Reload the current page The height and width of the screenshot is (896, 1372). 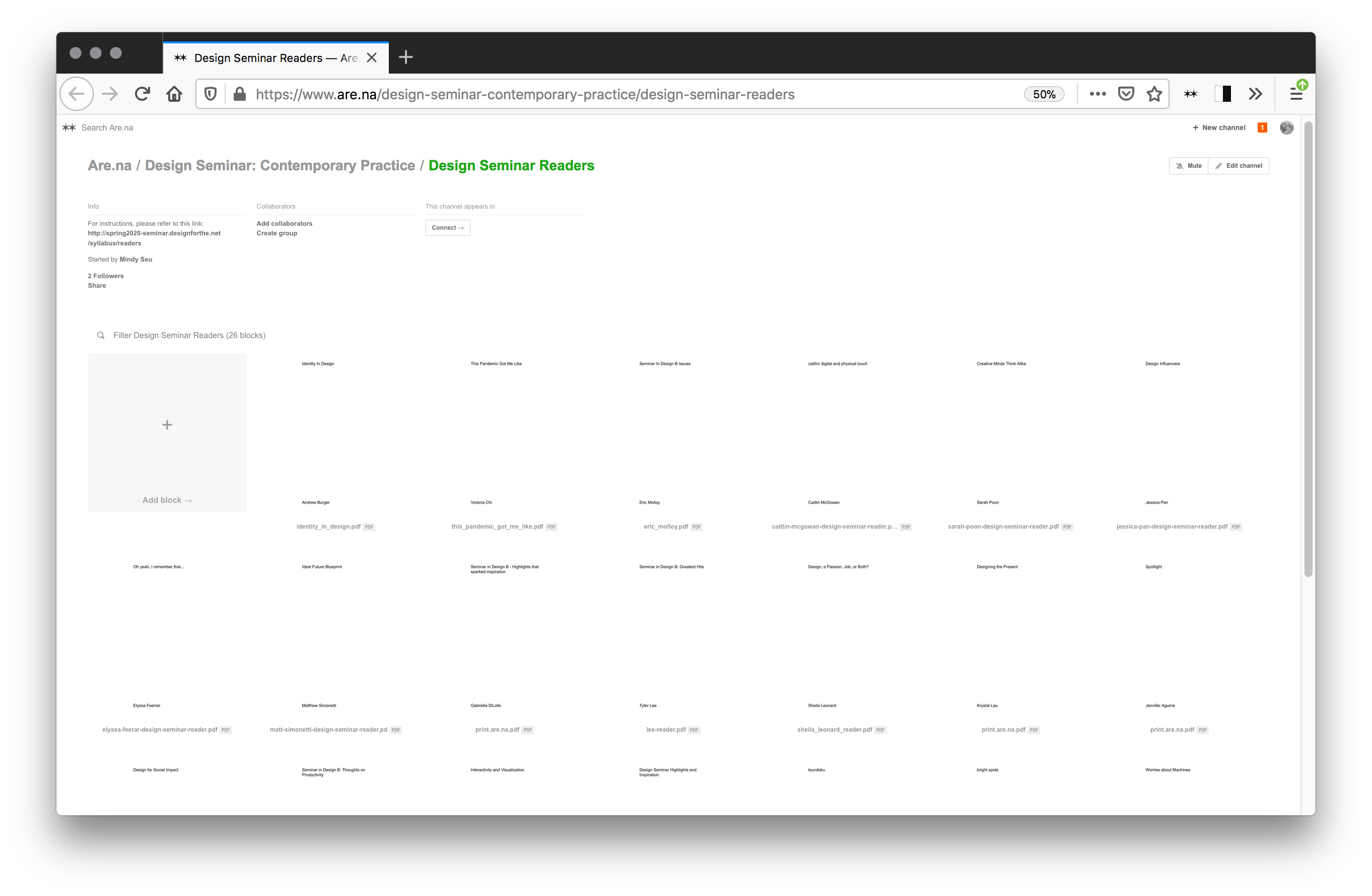pyautogui.click(x=143, y=94)
